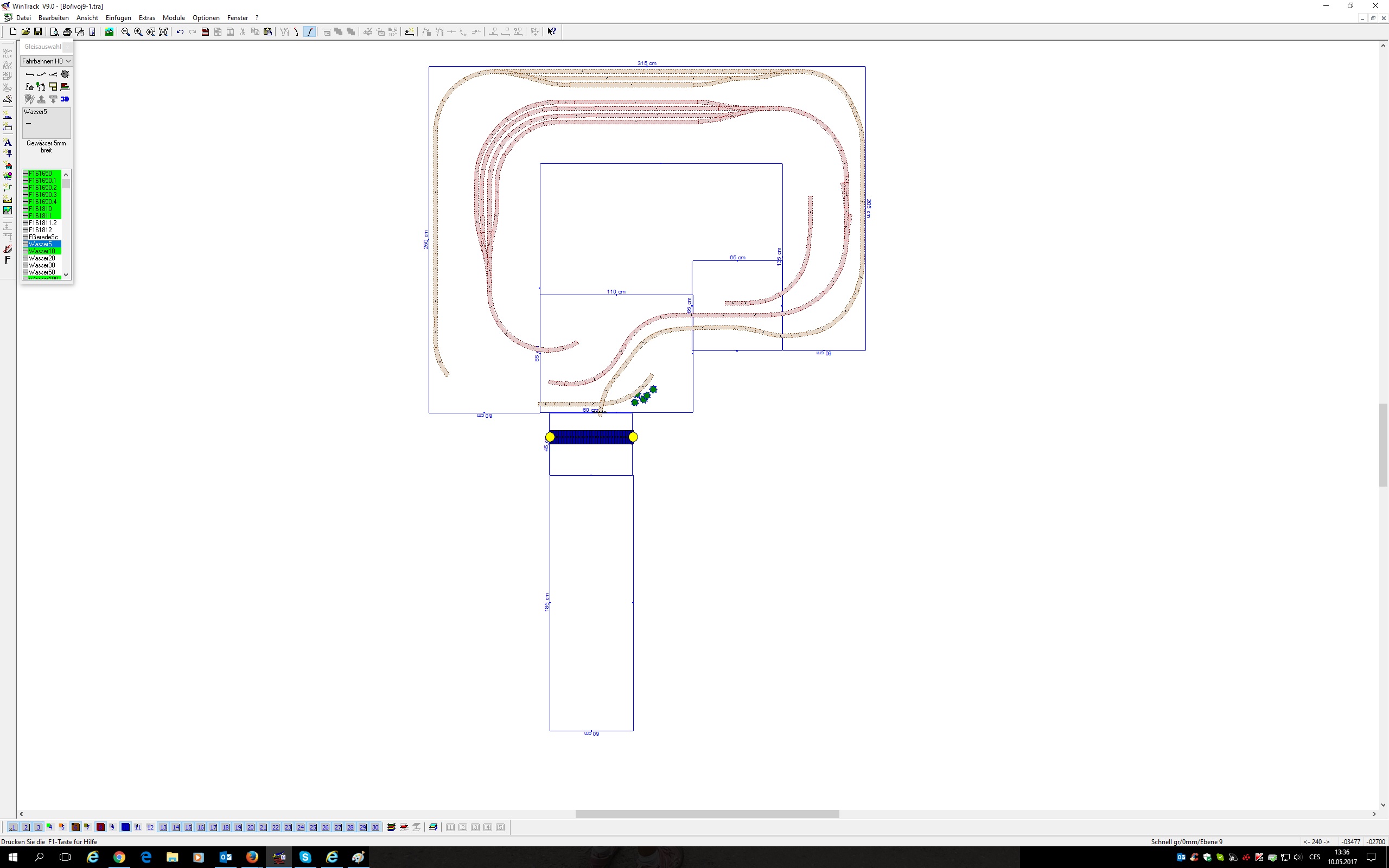The height and width of the screenshot is (868, 1389).
Task: Click the save diskette toolbar icon
Action: (x=38, y=31)
